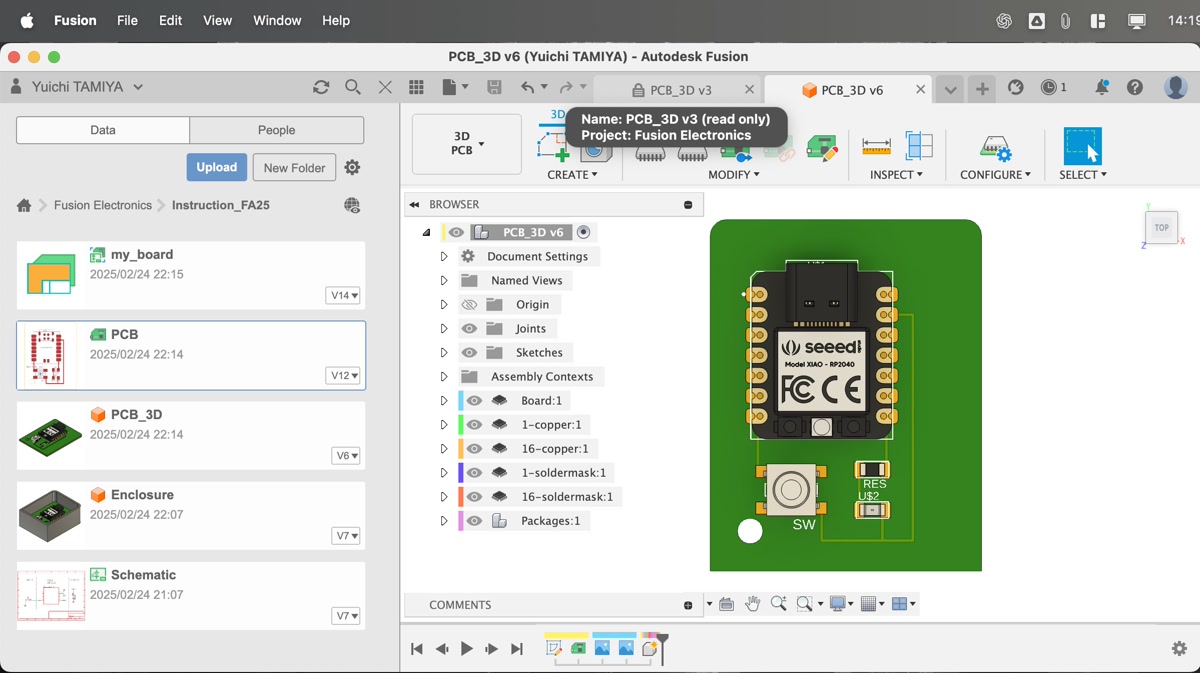
Task: Expand the Packages:1 tree node
Action: pos(444,521)
